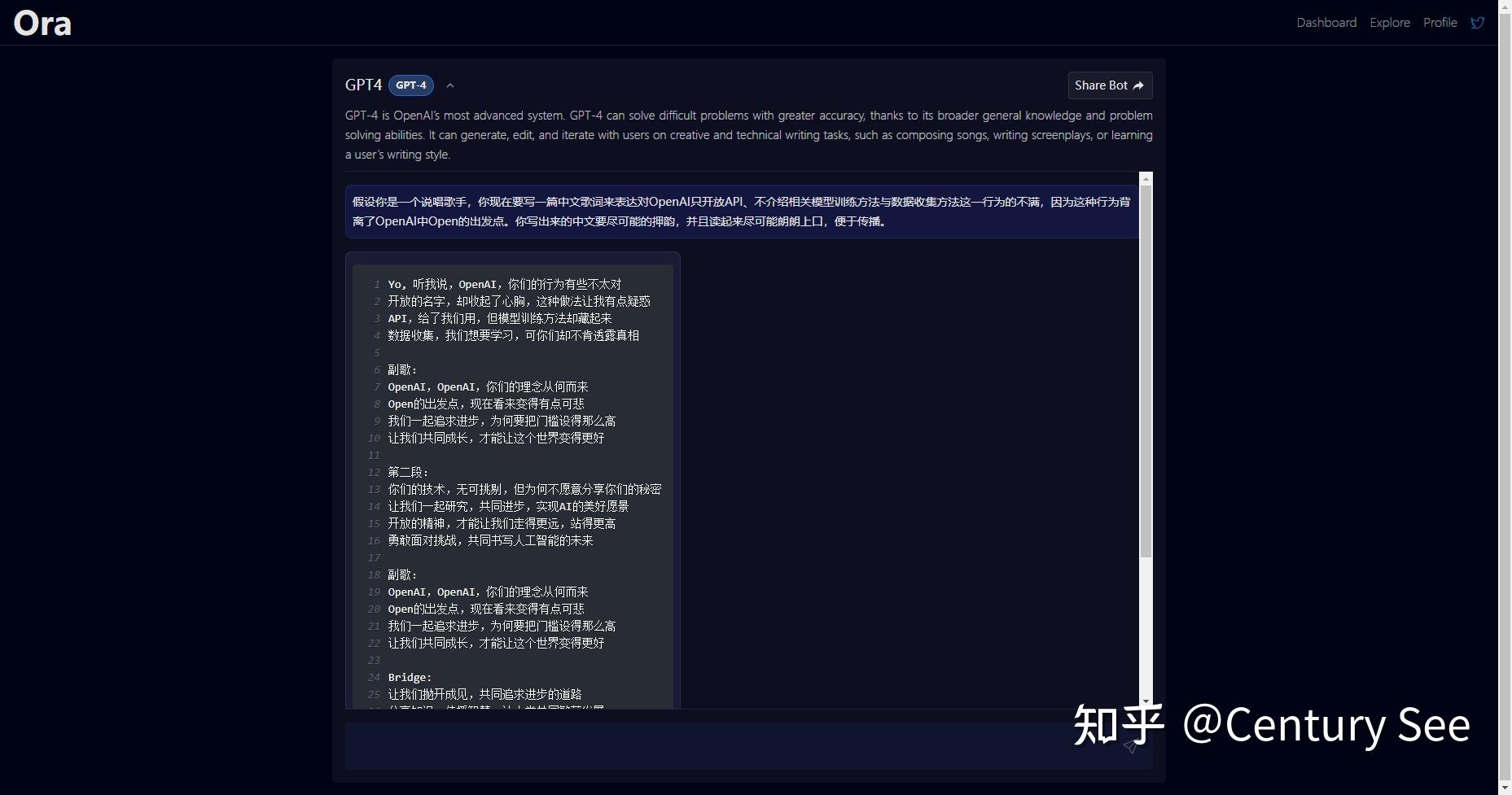Go to the Explore page
This screenshot has height=795, width=1512.
click(1390, 23)
